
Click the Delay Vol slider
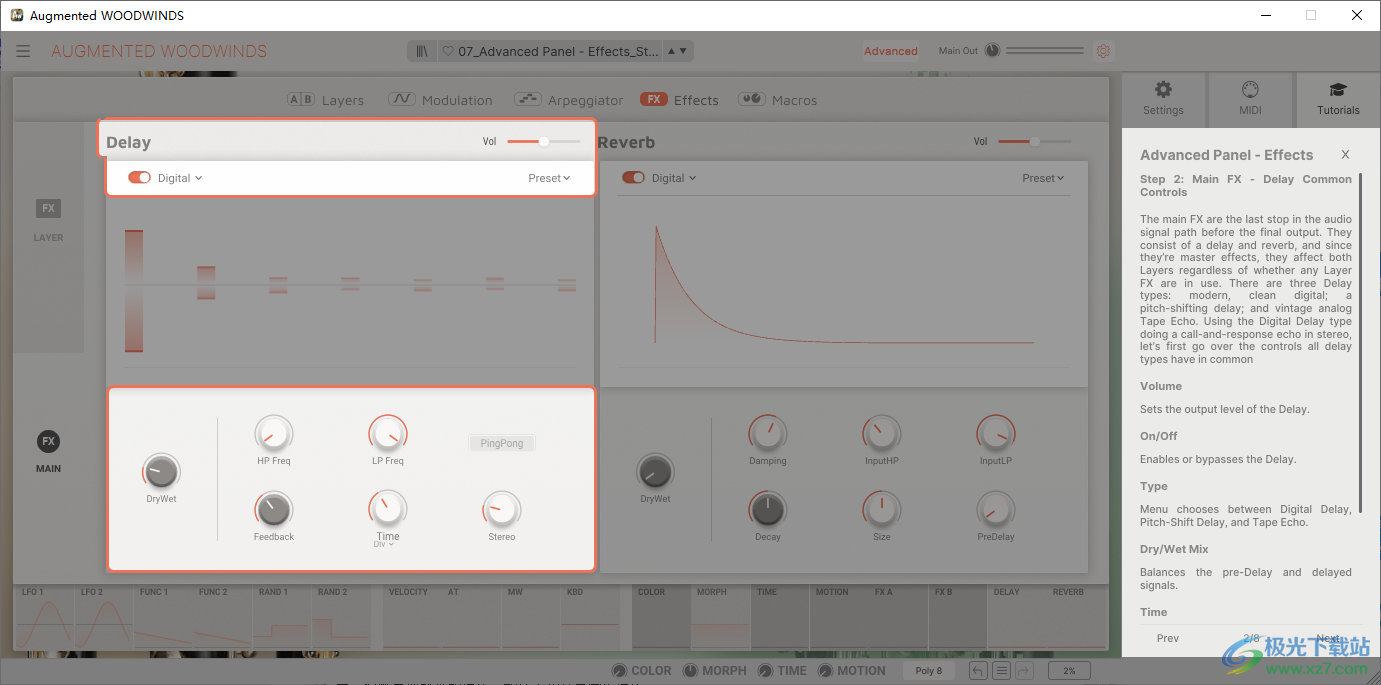click(543, 142)
